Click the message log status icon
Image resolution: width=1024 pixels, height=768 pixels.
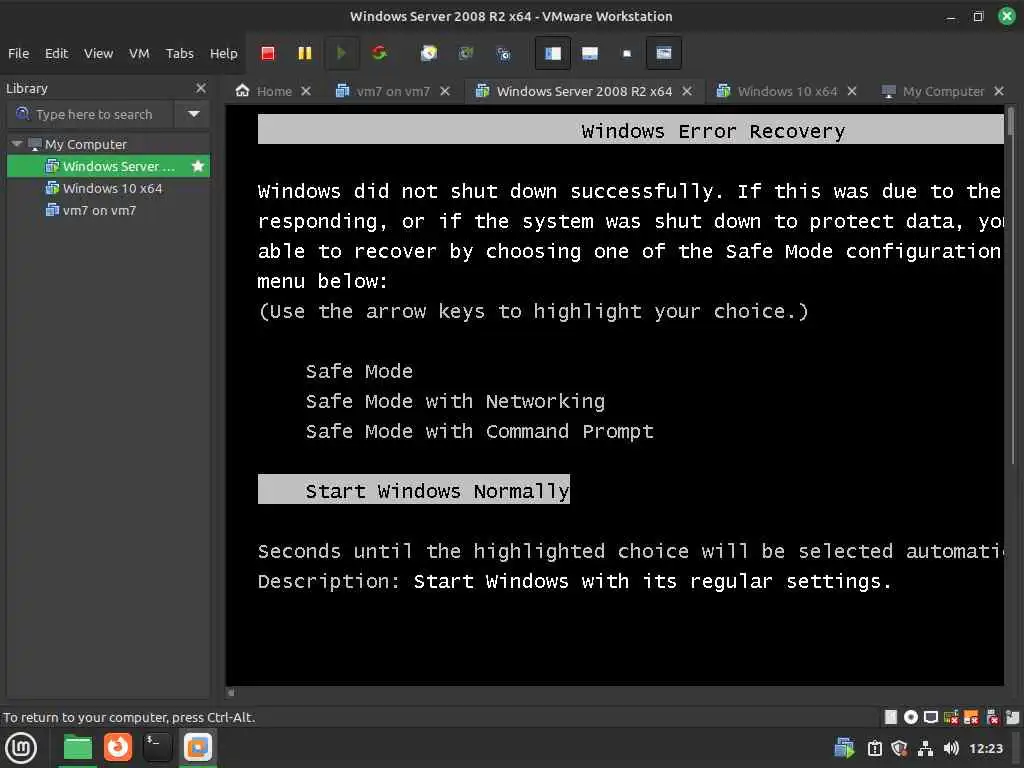(x=1012, y=718)
